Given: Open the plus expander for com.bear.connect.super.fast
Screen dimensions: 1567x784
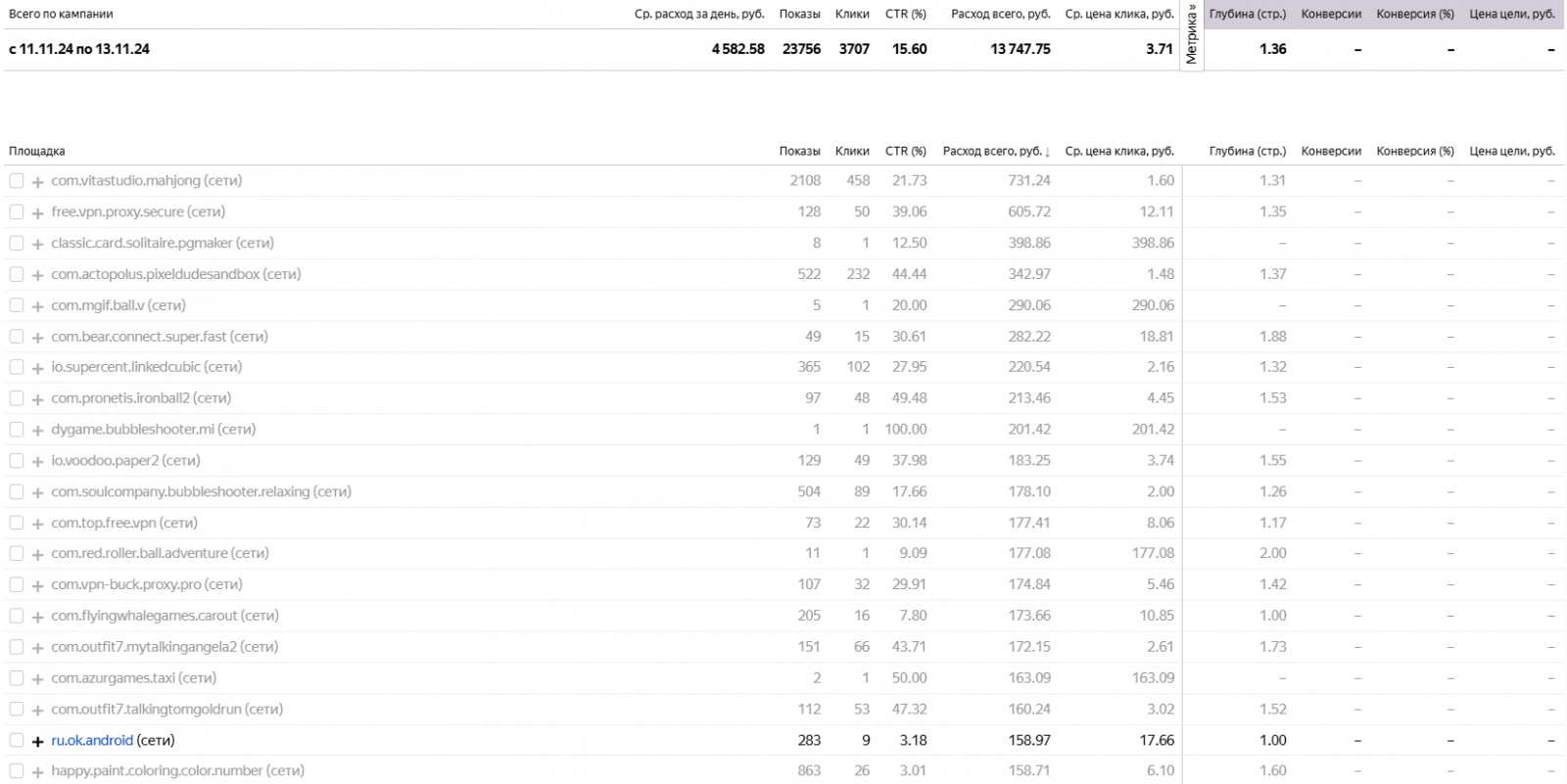Looking at the screenshot, I should tap(38, 337).
